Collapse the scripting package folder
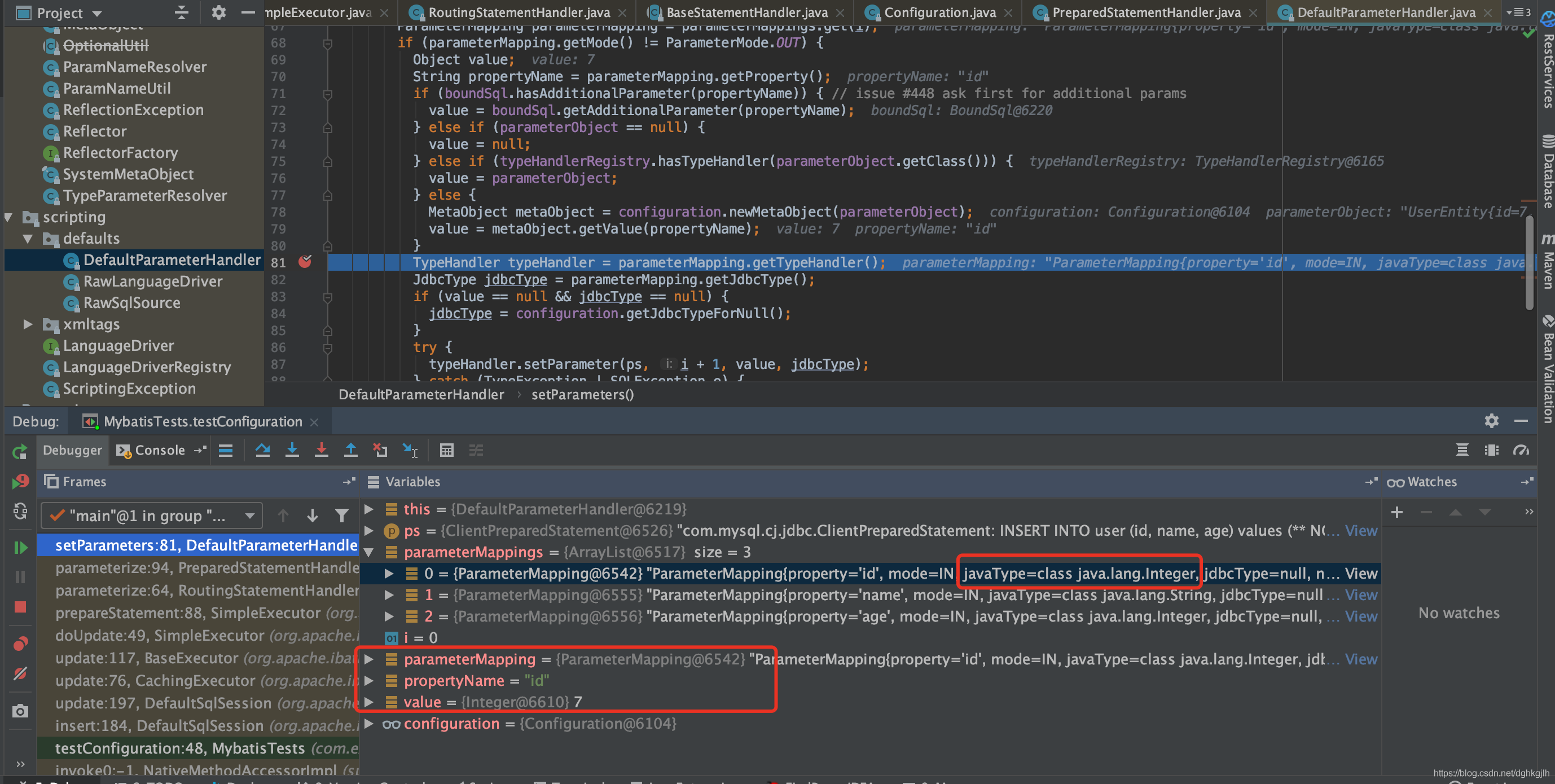 point(9,217)
